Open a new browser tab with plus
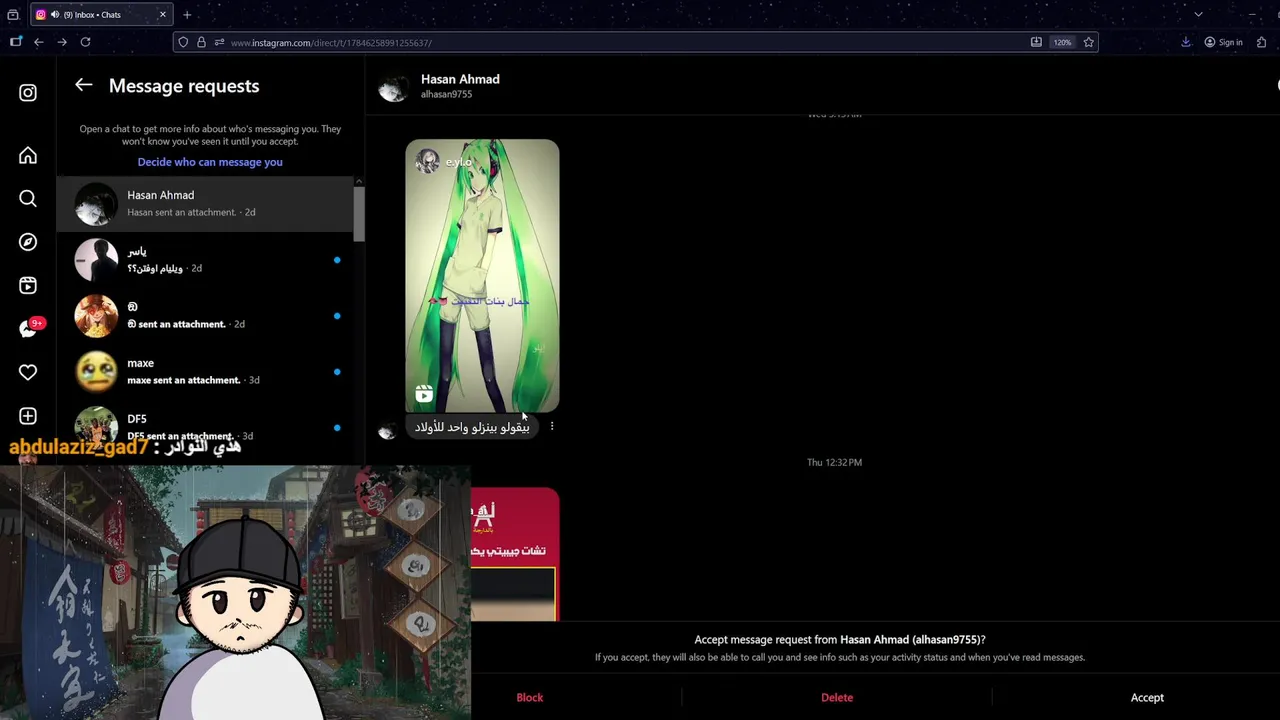 (187, 15)
